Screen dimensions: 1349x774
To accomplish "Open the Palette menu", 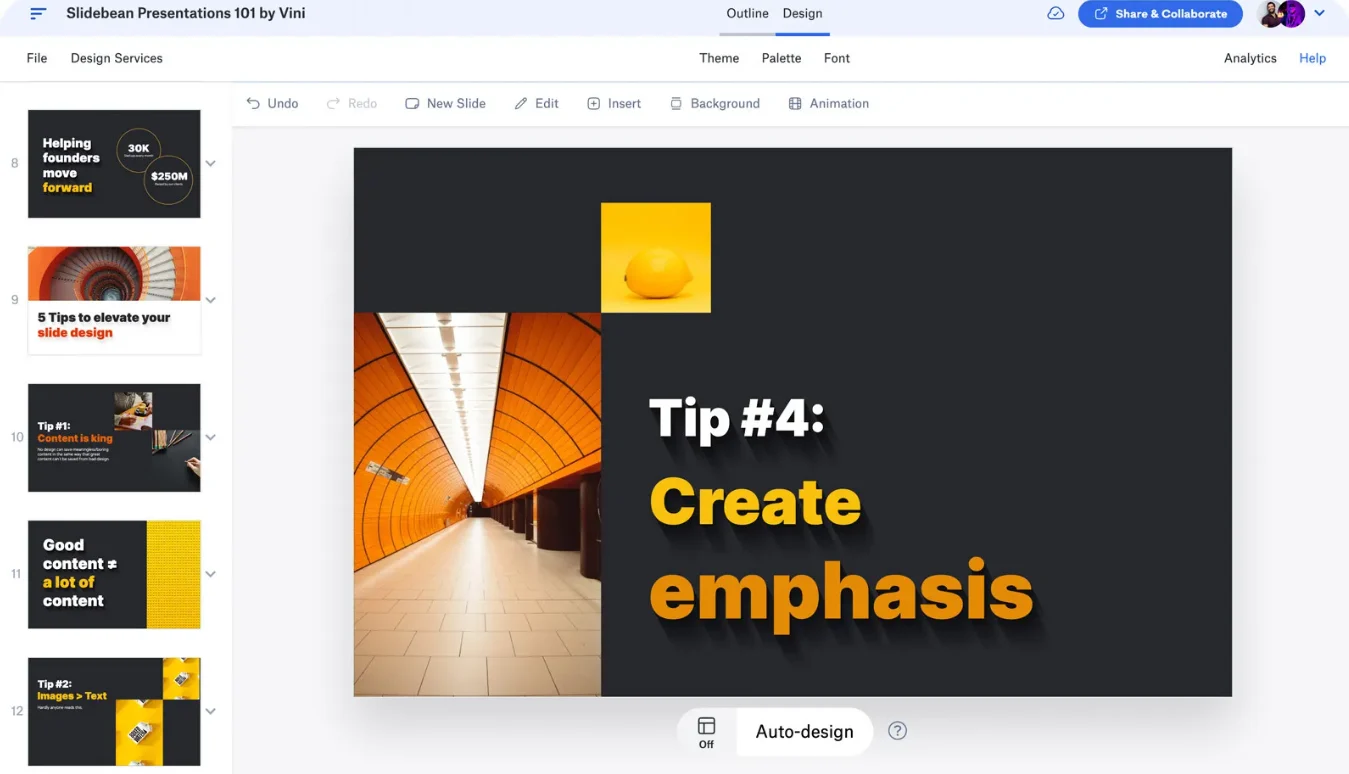I will click(x=781, y=58).
